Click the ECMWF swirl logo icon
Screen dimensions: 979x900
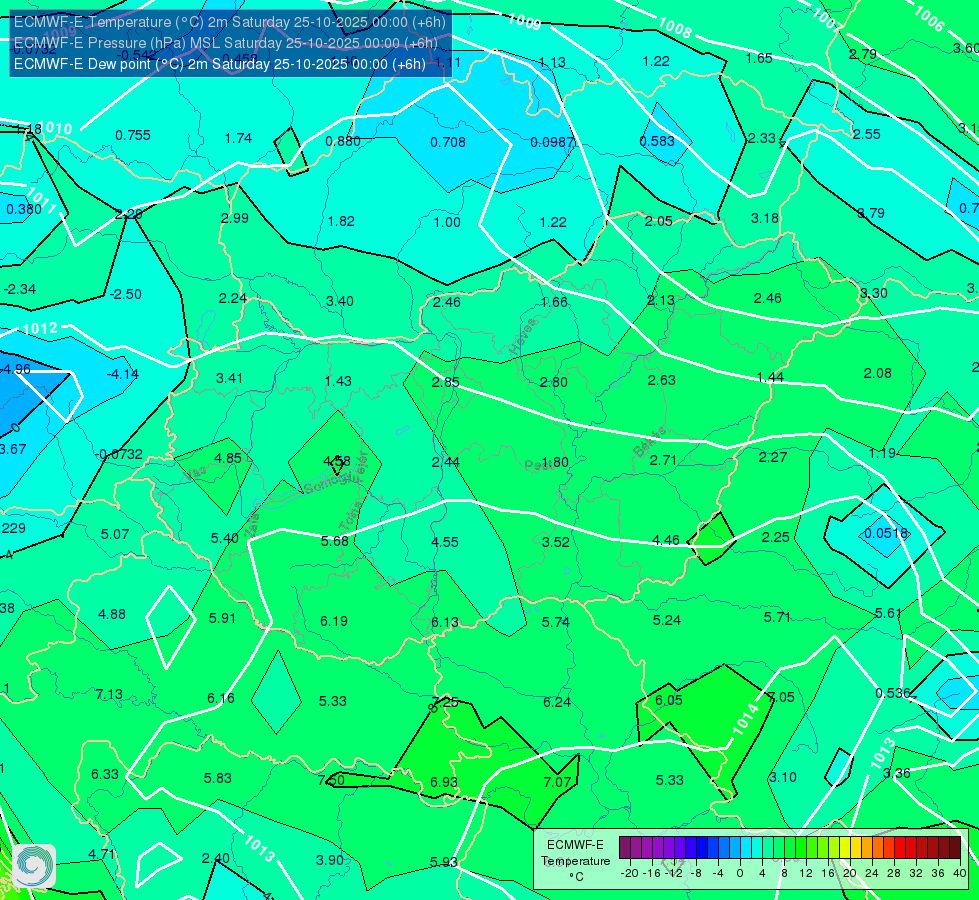(34, 866)
